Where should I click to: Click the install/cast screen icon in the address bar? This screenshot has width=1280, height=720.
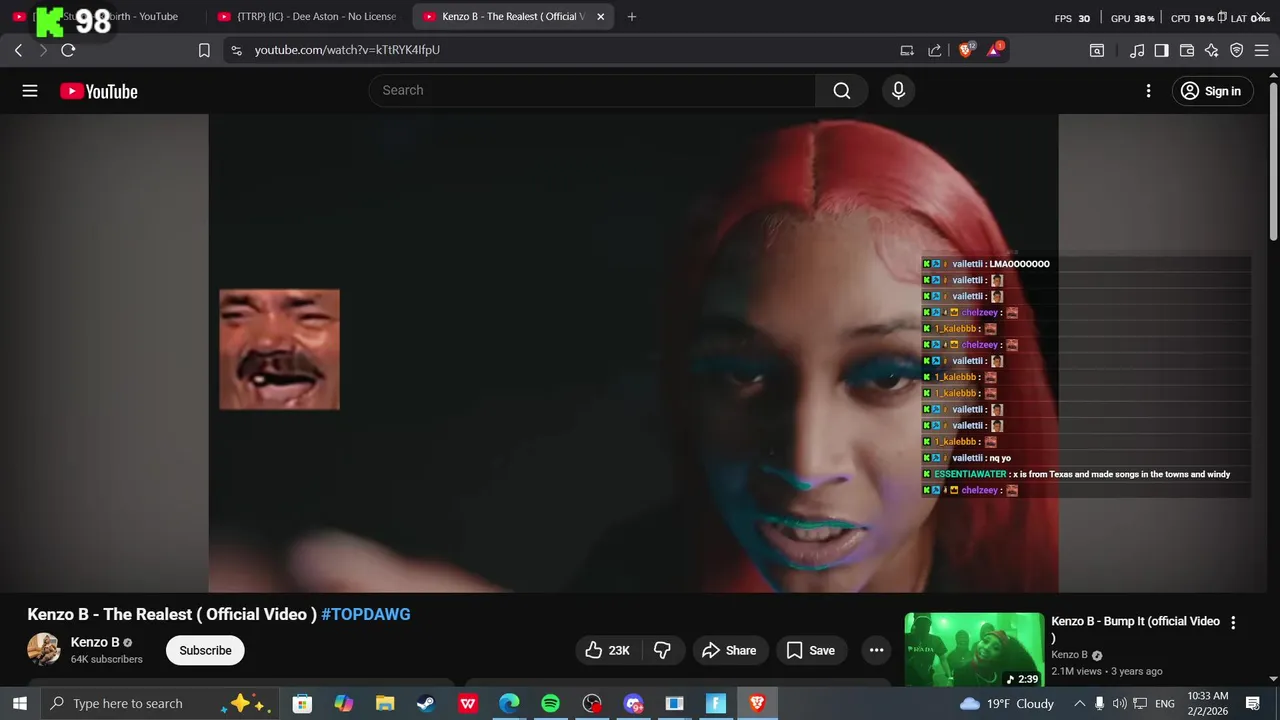click(x=907, y=50)
